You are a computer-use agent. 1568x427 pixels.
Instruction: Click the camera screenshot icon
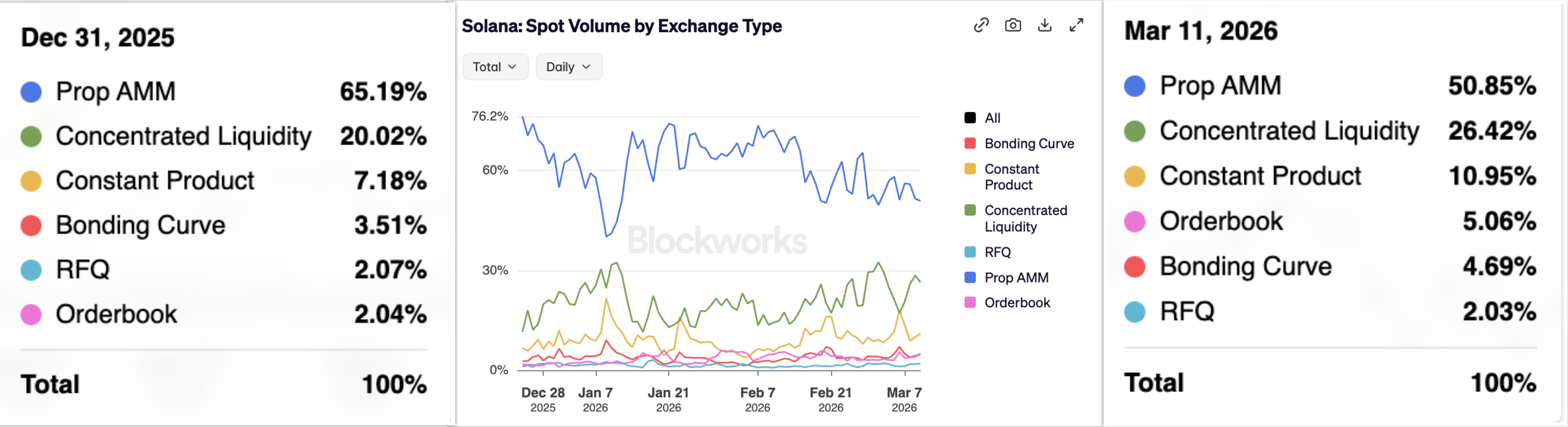[x=1013, y=25]
